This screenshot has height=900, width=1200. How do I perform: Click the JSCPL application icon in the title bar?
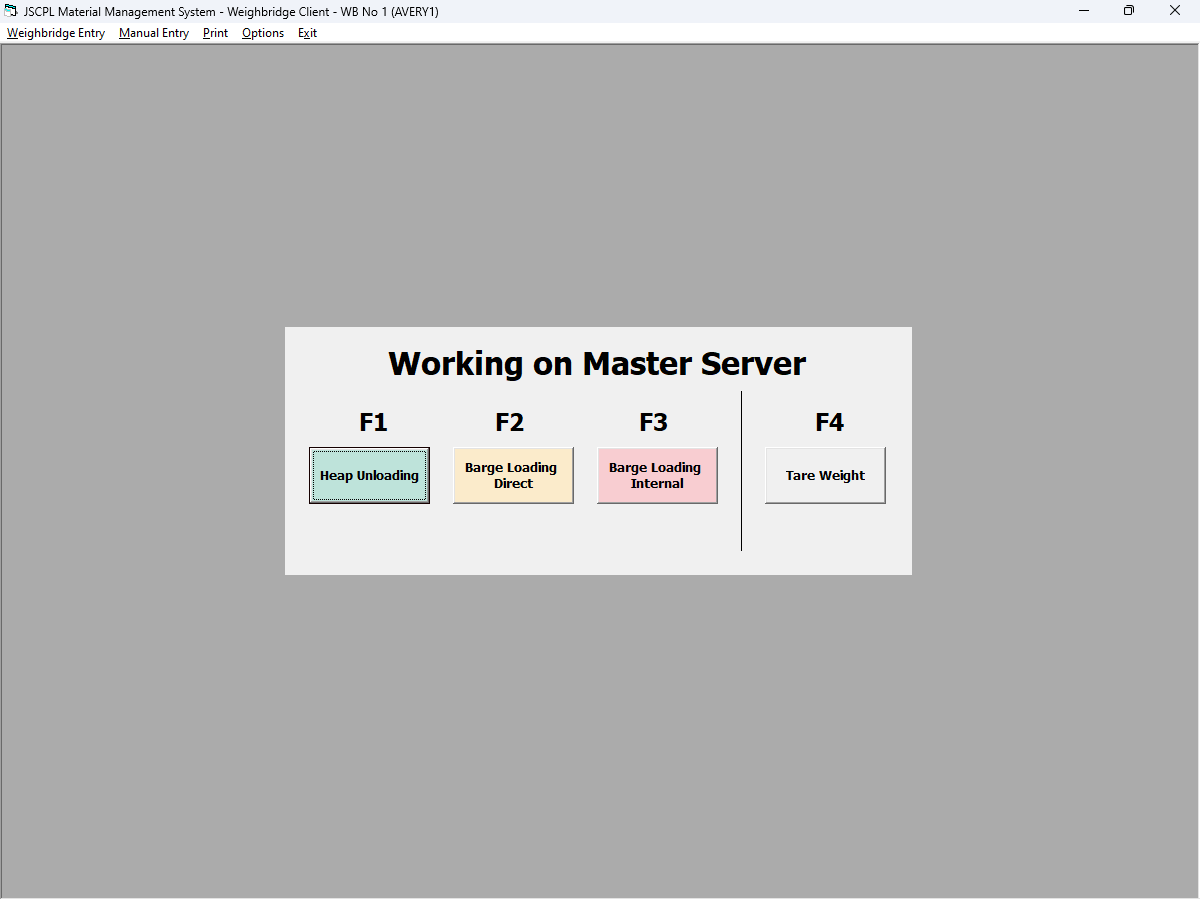coord(11,10)
